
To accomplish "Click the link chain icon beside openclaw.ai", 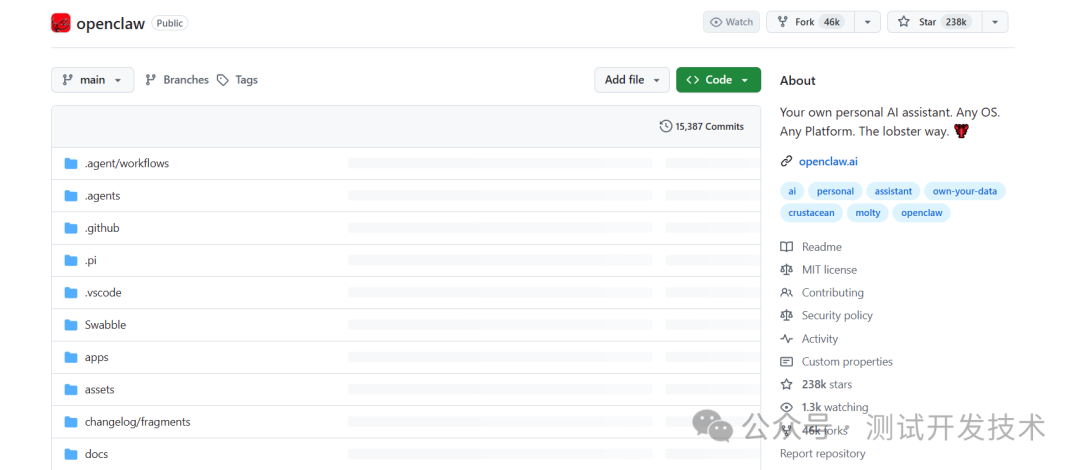I will click(786, 162).
